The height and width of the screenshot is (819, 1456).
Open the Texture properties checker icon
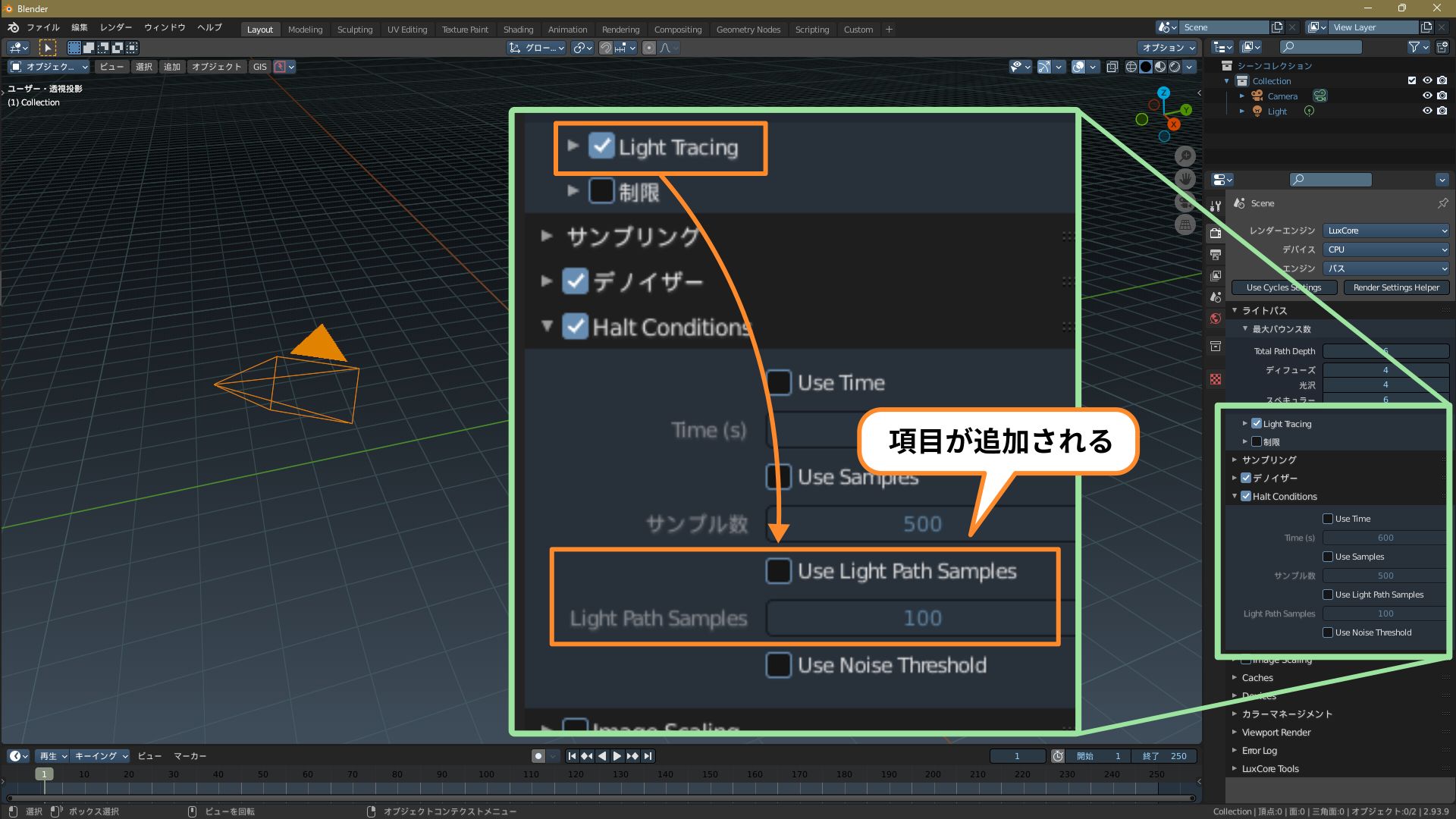coord(1216,378)
